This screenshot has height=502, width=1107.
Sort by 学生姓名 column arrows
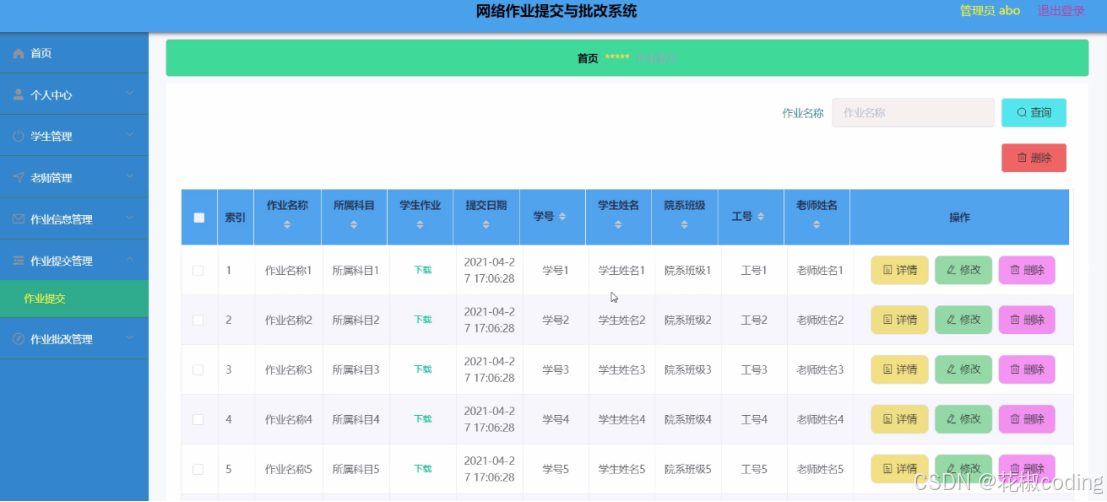(618, 225)
